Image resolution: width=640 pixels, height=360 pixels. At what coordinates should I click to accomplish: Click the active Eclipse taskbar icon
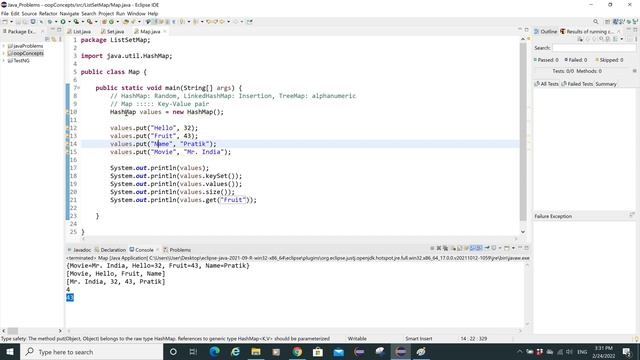pyautogui.click(x=400, y=351)
